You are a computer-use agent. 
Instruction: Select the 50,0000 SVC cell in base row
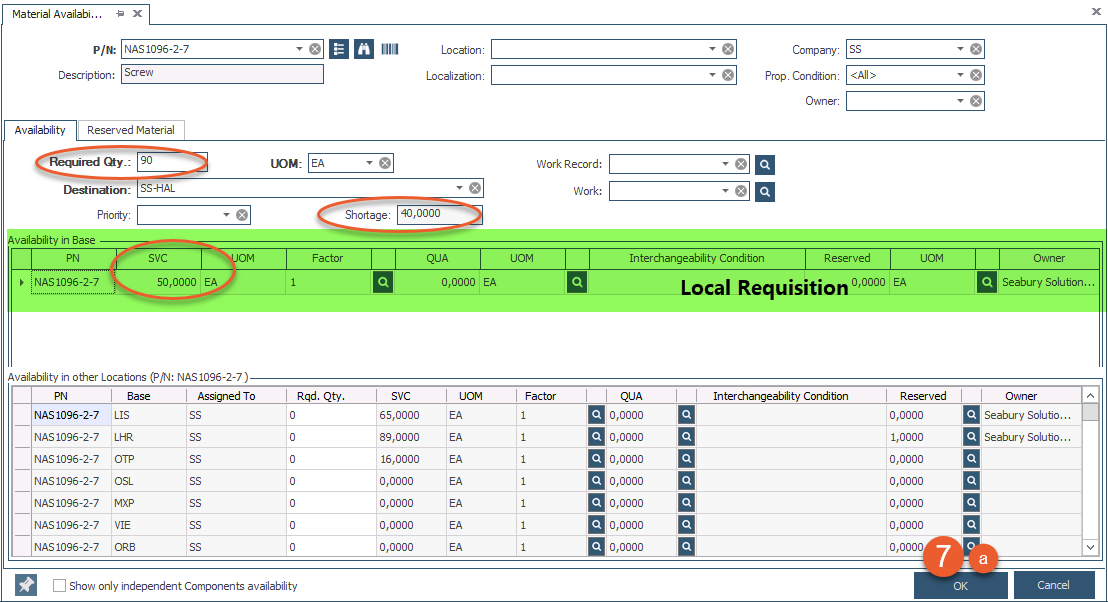(x=158, y=282)
